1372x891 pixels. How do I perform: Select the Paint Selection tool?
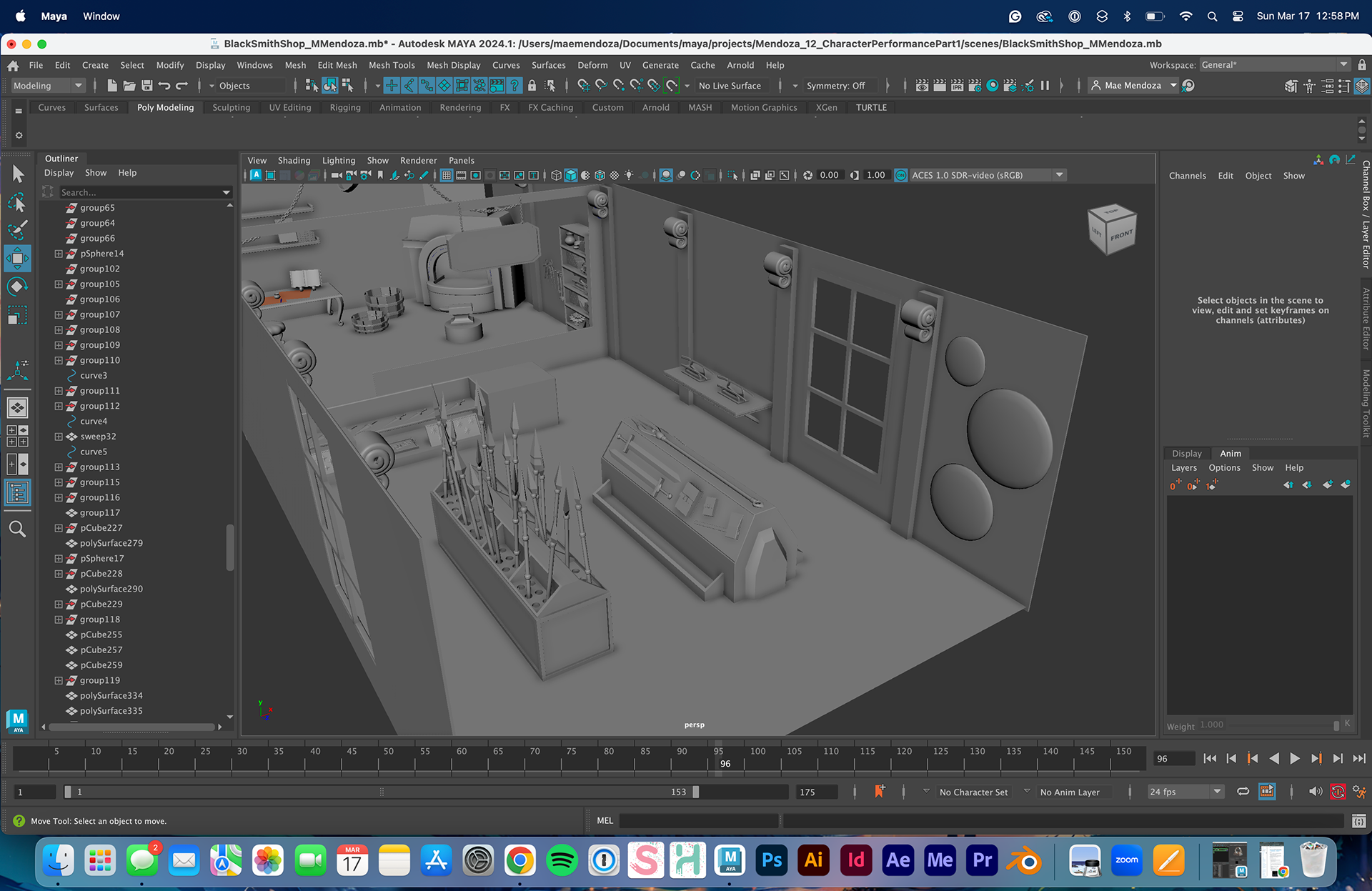click(18, 230)
